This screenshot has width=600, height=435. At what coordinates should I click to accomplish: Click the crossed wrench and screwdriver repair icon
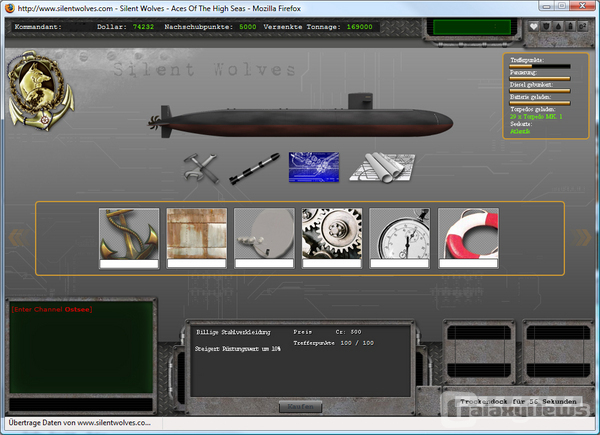202,168
